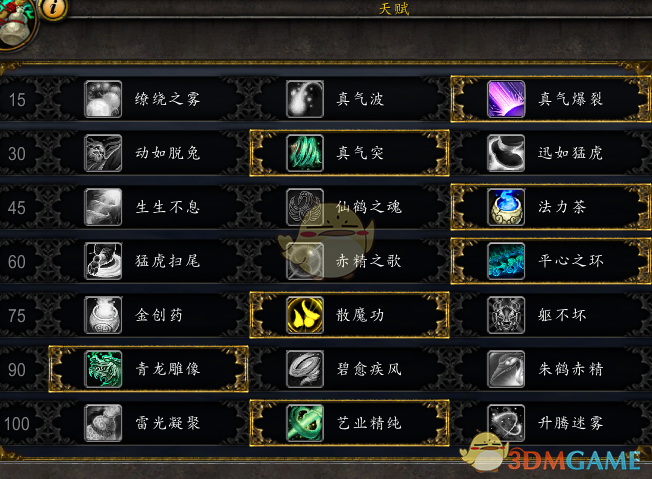Select the 青龙雕像 dragon statue icon
Viewport: 652px width, 479px height.
tap(103, 369)
